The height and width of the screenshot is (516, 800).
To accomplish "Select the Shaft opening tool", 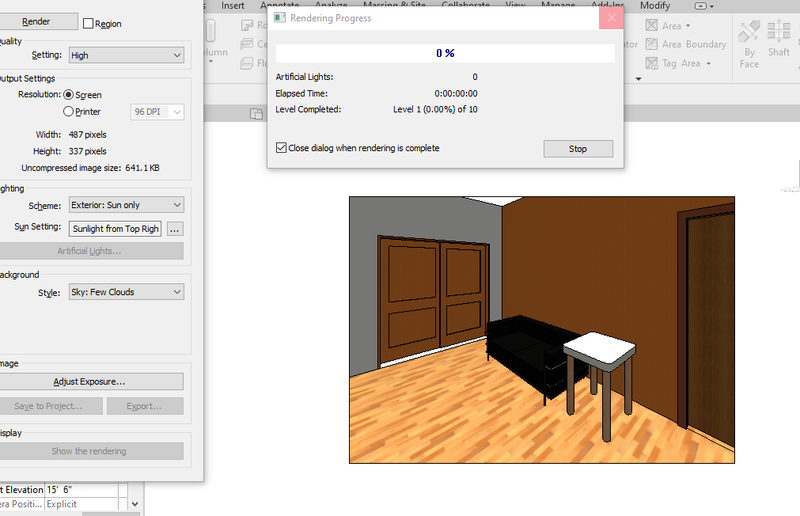I will [779, 38].
